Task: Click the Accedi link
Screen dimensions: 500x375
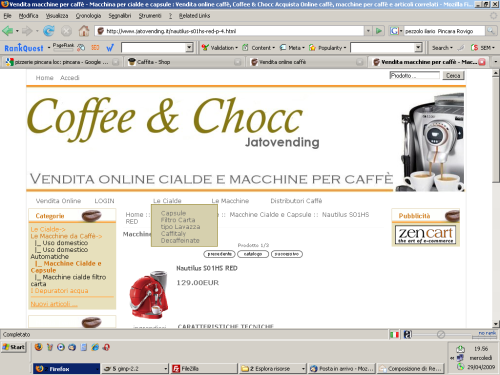Action: click(x=70, y=78)
